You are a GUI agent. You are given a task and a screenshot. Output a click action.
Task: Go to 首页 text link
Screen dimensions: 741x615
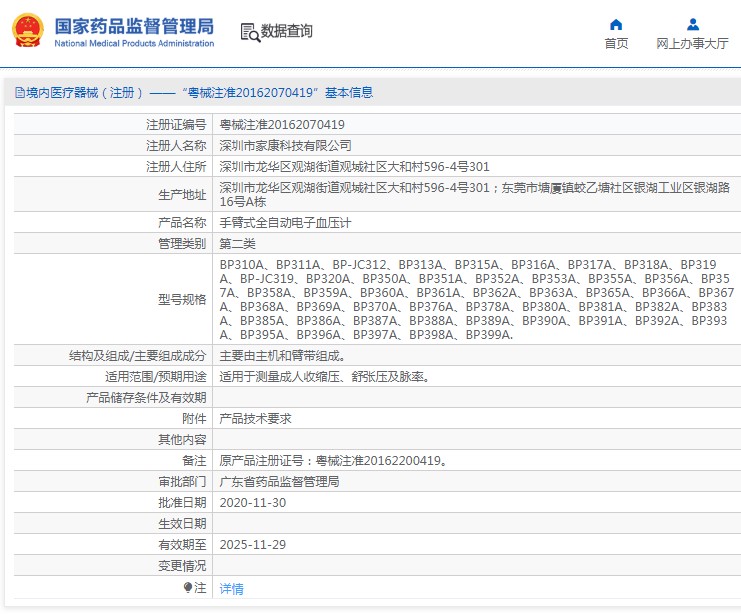pyautogui.click(x=616, y=43)
